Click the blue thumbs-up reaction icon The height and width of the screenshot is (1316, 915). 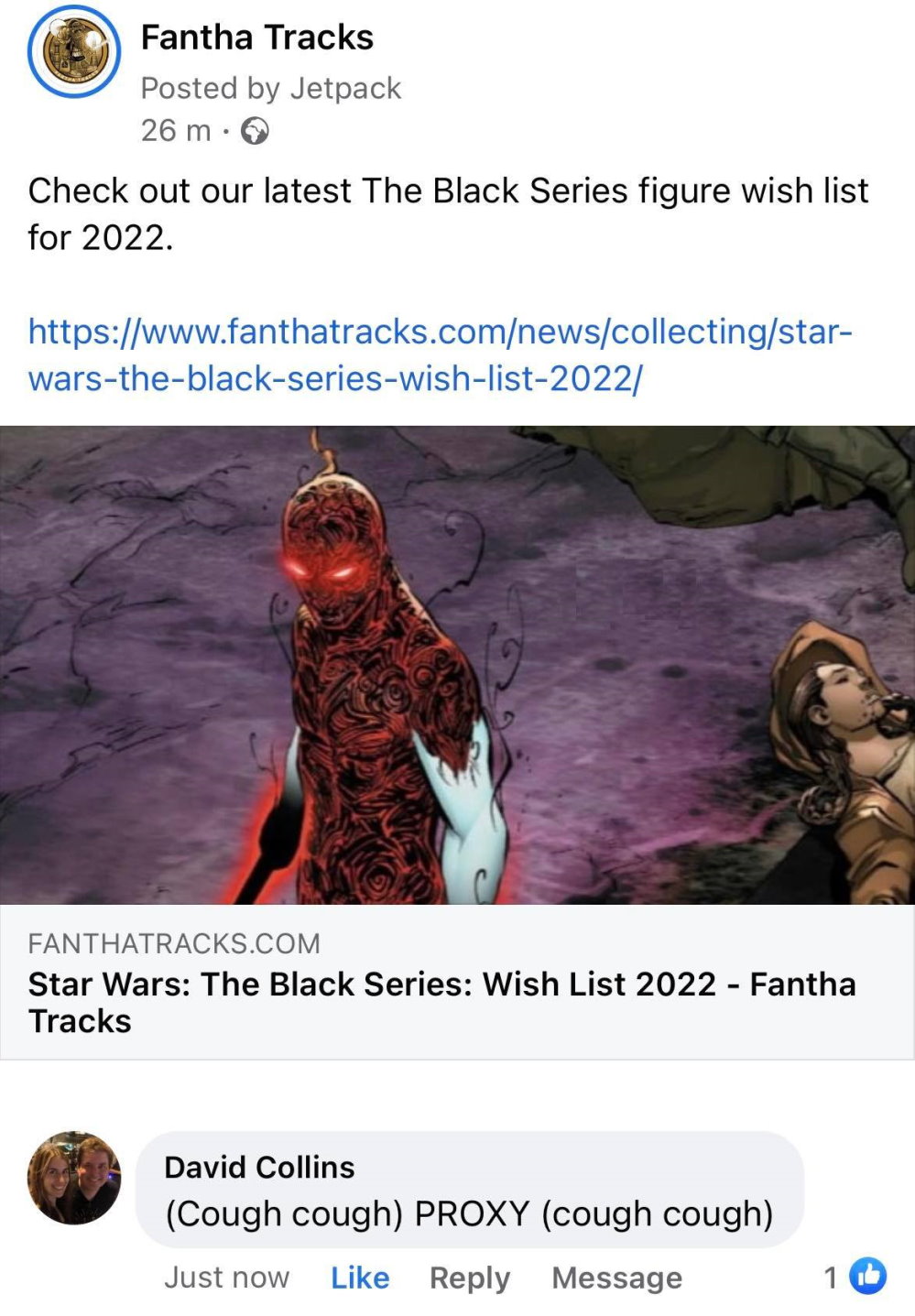867,1276
